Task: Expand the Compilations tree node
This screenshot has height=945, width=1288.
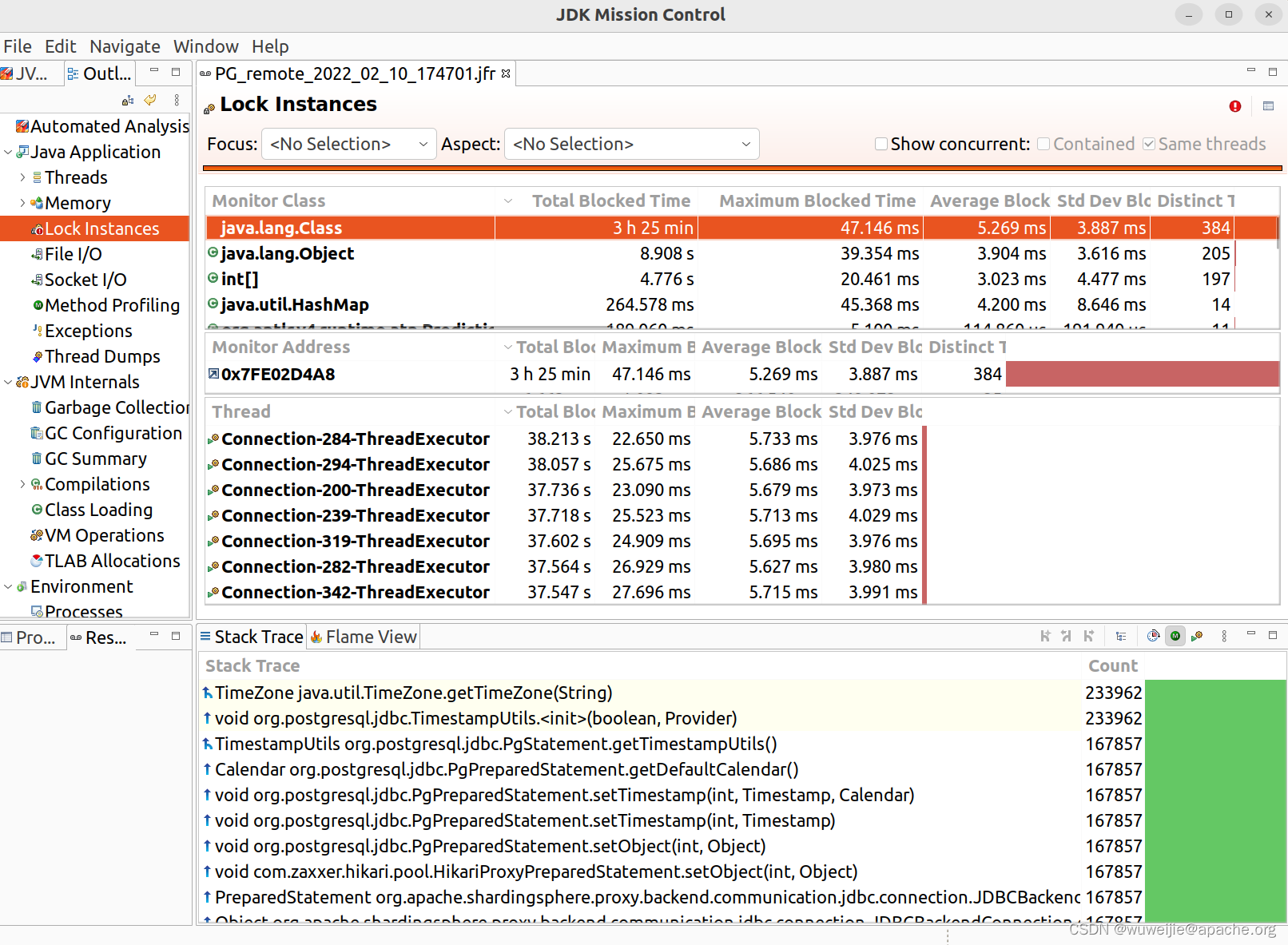Action: [x=22, y=484]
